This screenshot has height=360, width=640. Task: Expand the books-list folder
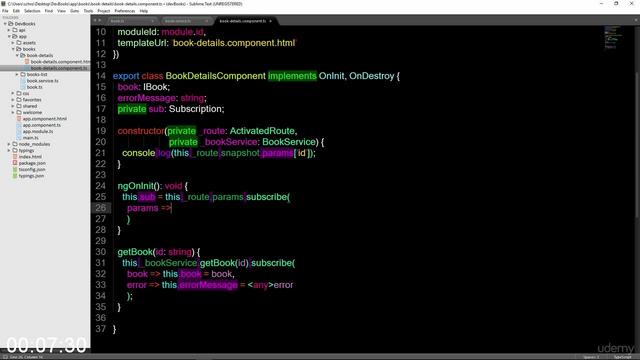tap(18, 74)
